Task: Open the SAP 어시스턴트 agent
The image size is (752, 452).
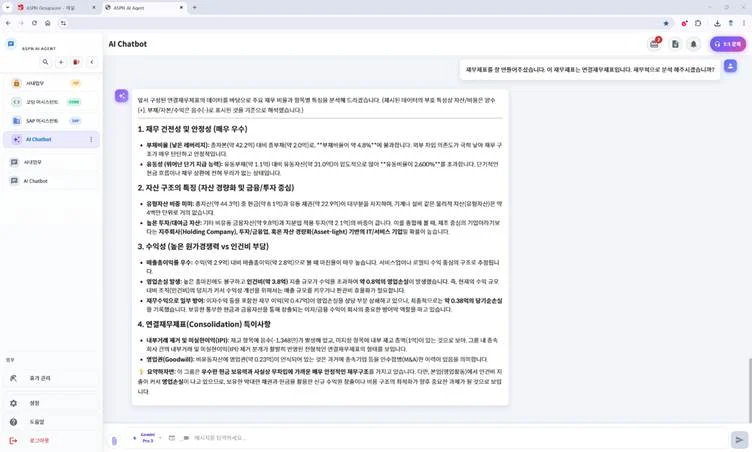Action: [51, 120]
